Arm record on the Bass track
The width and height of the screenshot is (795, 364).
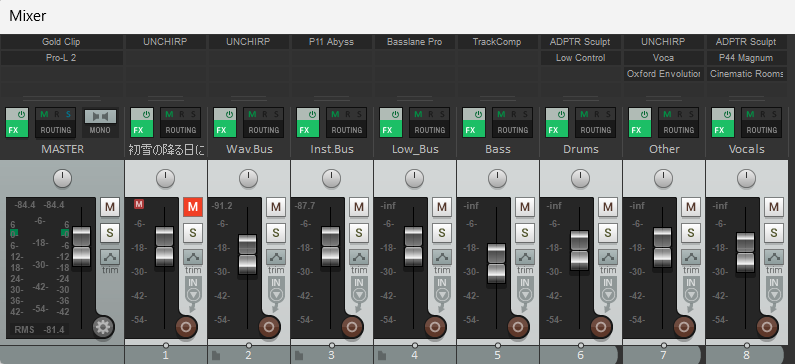[x=518, y=327]
